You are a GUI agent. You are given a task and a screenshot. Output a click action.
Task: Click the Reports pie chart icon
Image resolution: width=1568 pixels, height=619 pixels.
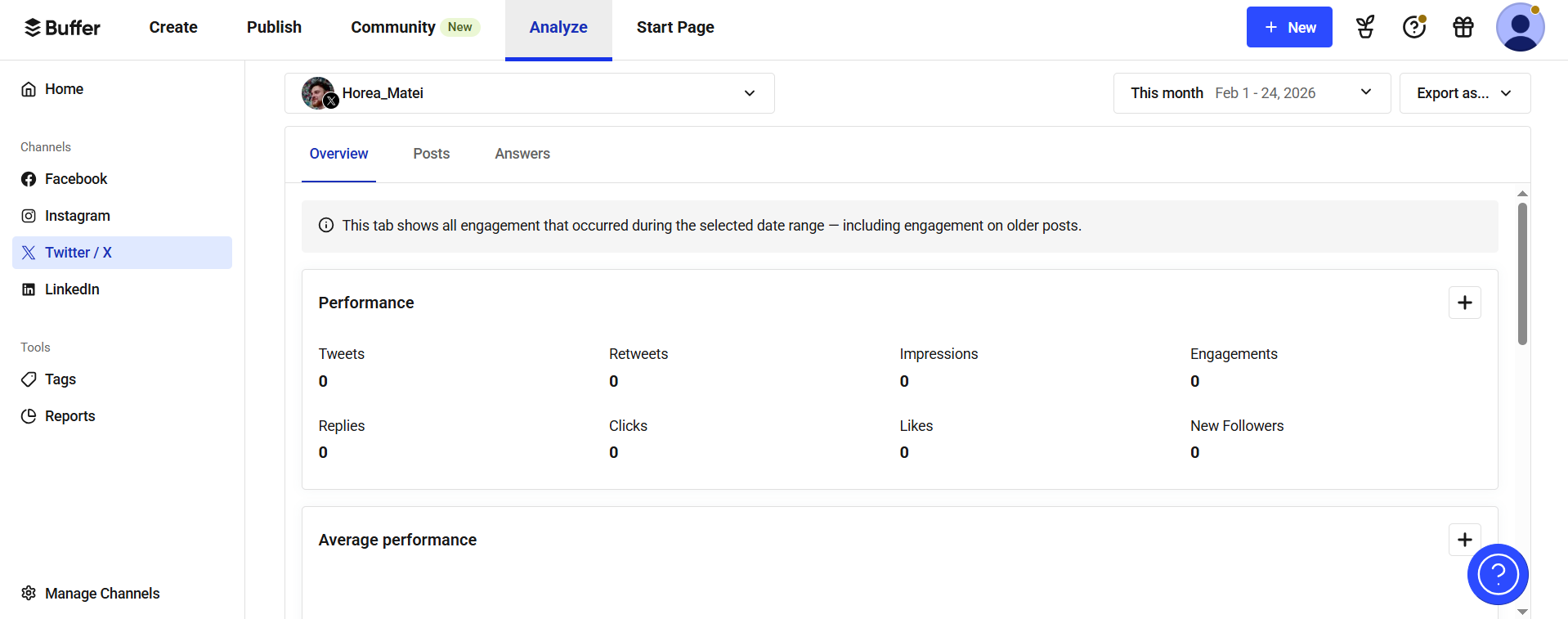[29, 416]
